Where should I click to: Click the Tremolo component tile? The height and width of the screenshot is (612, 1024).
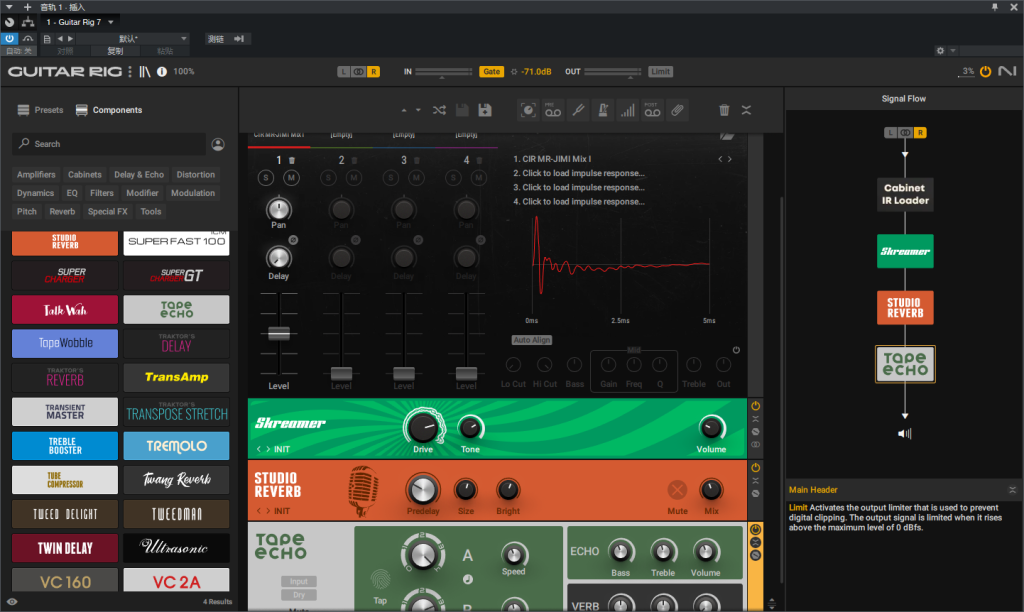click(x=176, y=445)
